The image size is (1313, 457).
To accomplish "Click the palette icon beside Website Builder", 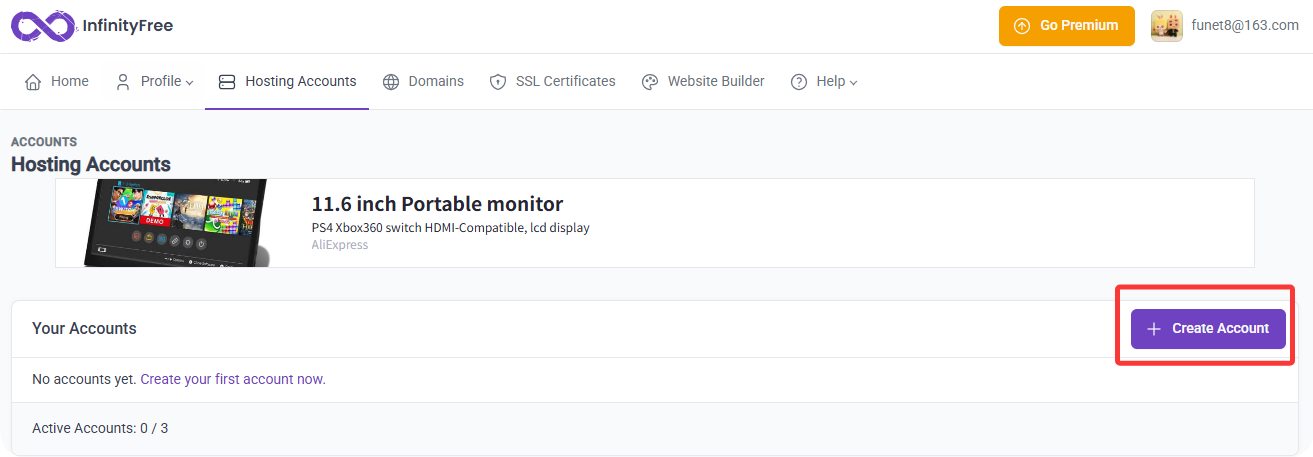I will 650,82.
